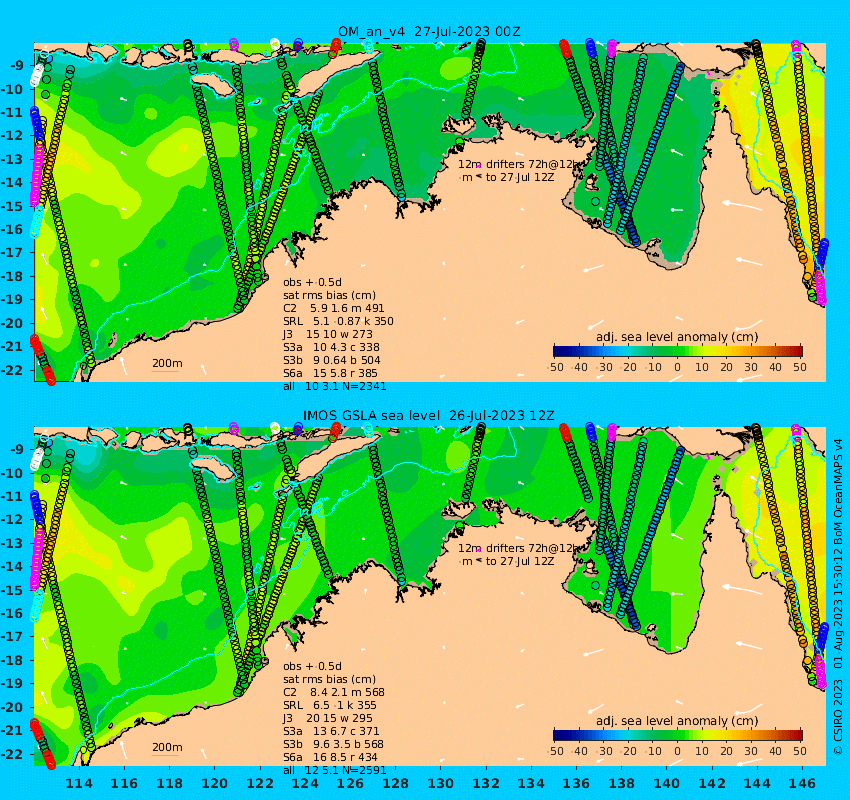Click latitude label -21 in IMOS GSLA panel
This screenshot has width=850, height=800.
[12, 731]
